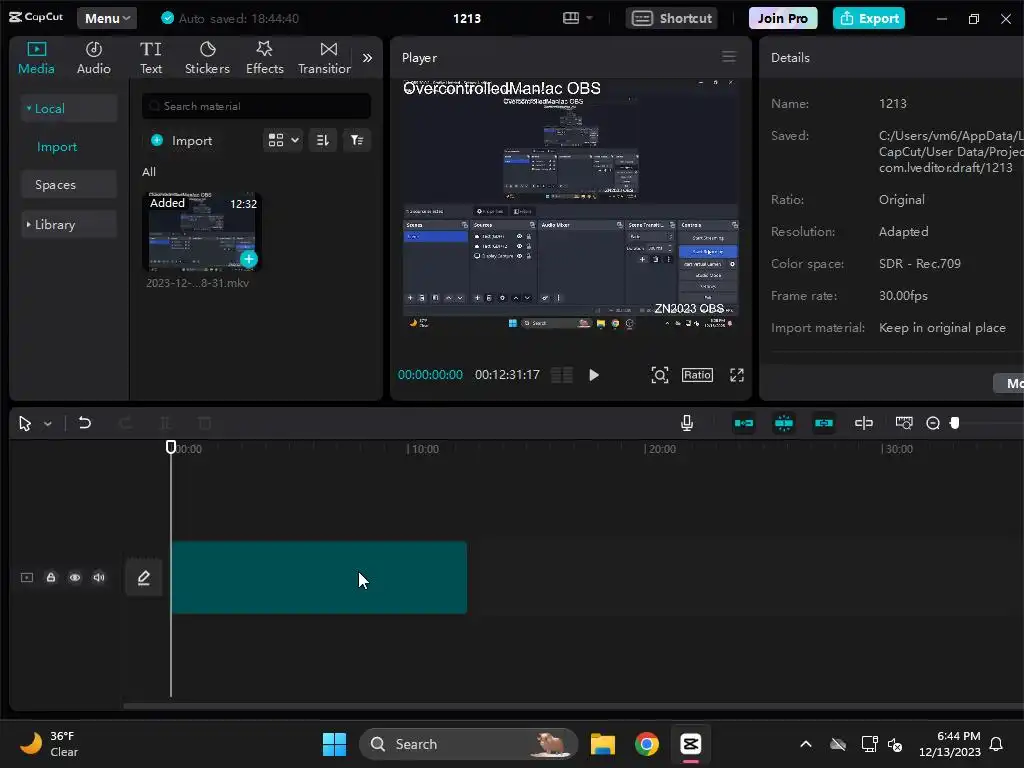Open the Audio tab
1024x768 pixels.
[x=93, y=57]
